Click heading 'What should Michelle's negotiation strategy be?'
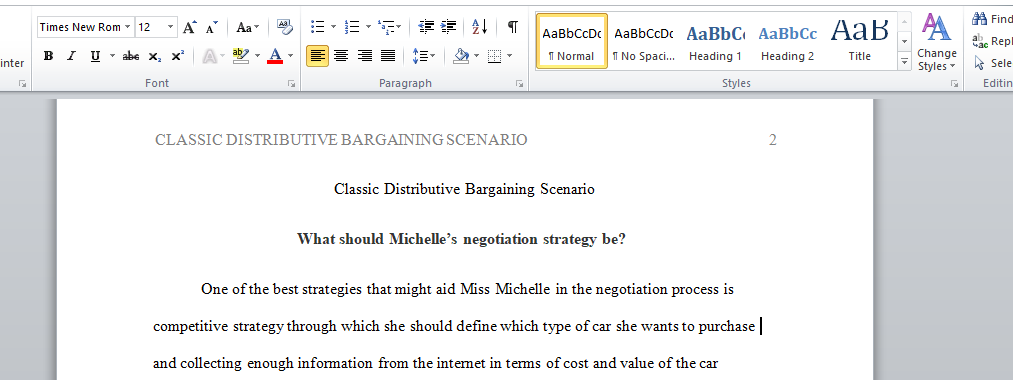Screen dimensions: 1013x380 pyautogui.click(x=461, y=239)
